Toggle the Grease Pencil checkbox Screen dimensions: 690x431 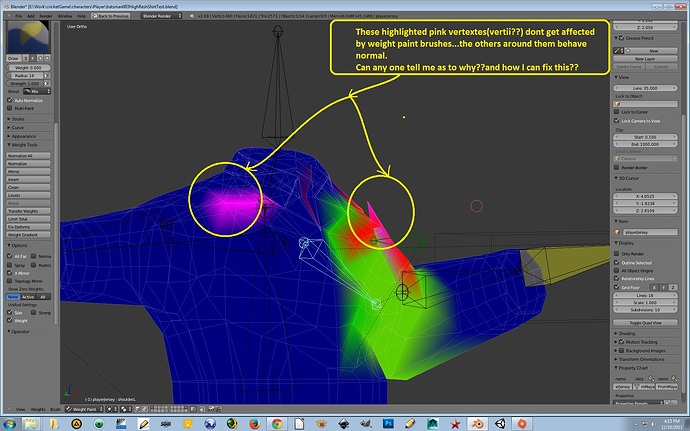(x=622, y=38)
